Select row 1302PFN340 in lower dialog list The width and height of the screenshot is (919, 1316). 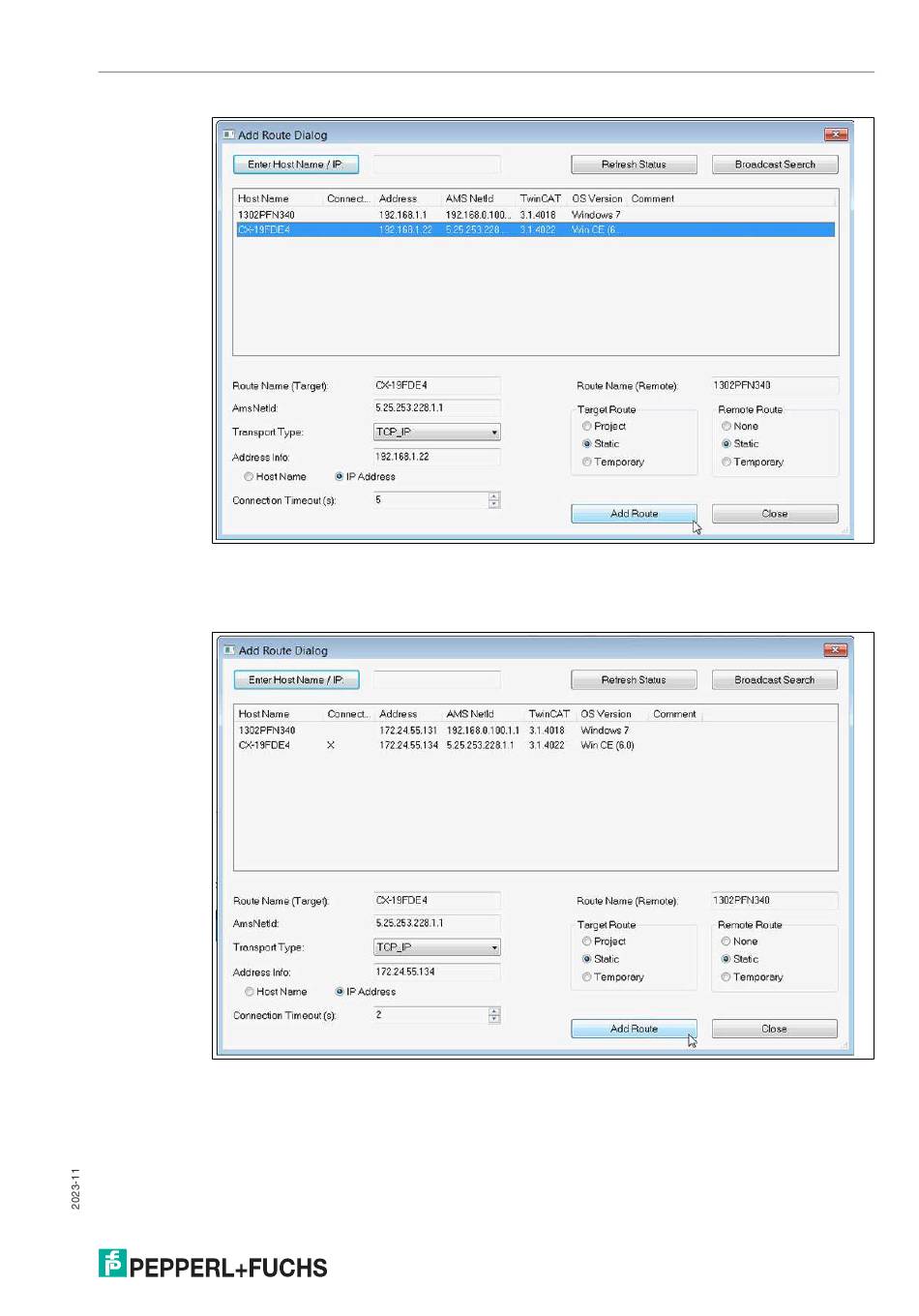click(x=535, y=731)
